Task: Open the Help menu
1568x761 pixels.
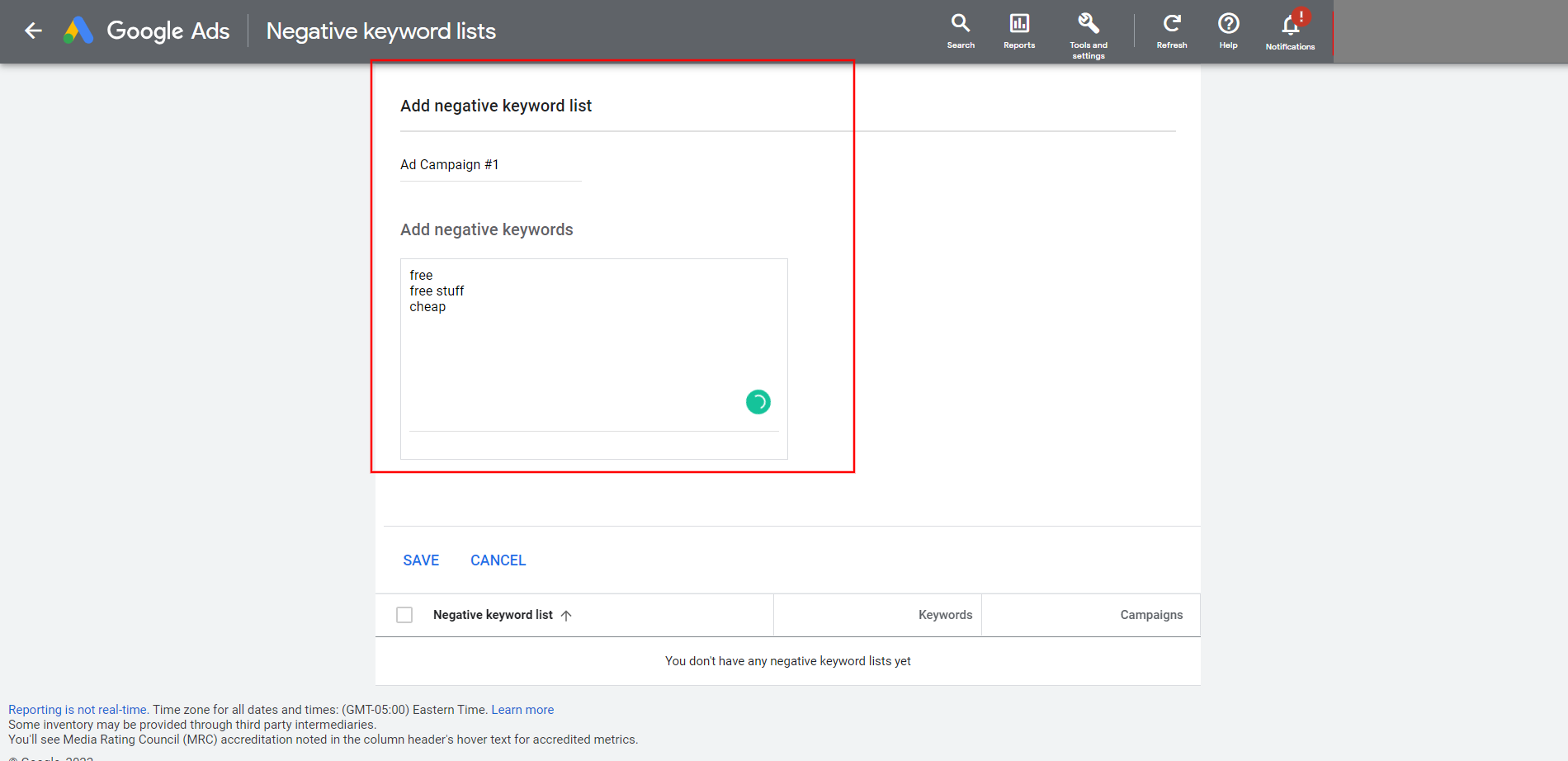Action: click(x=1228, y=31)
